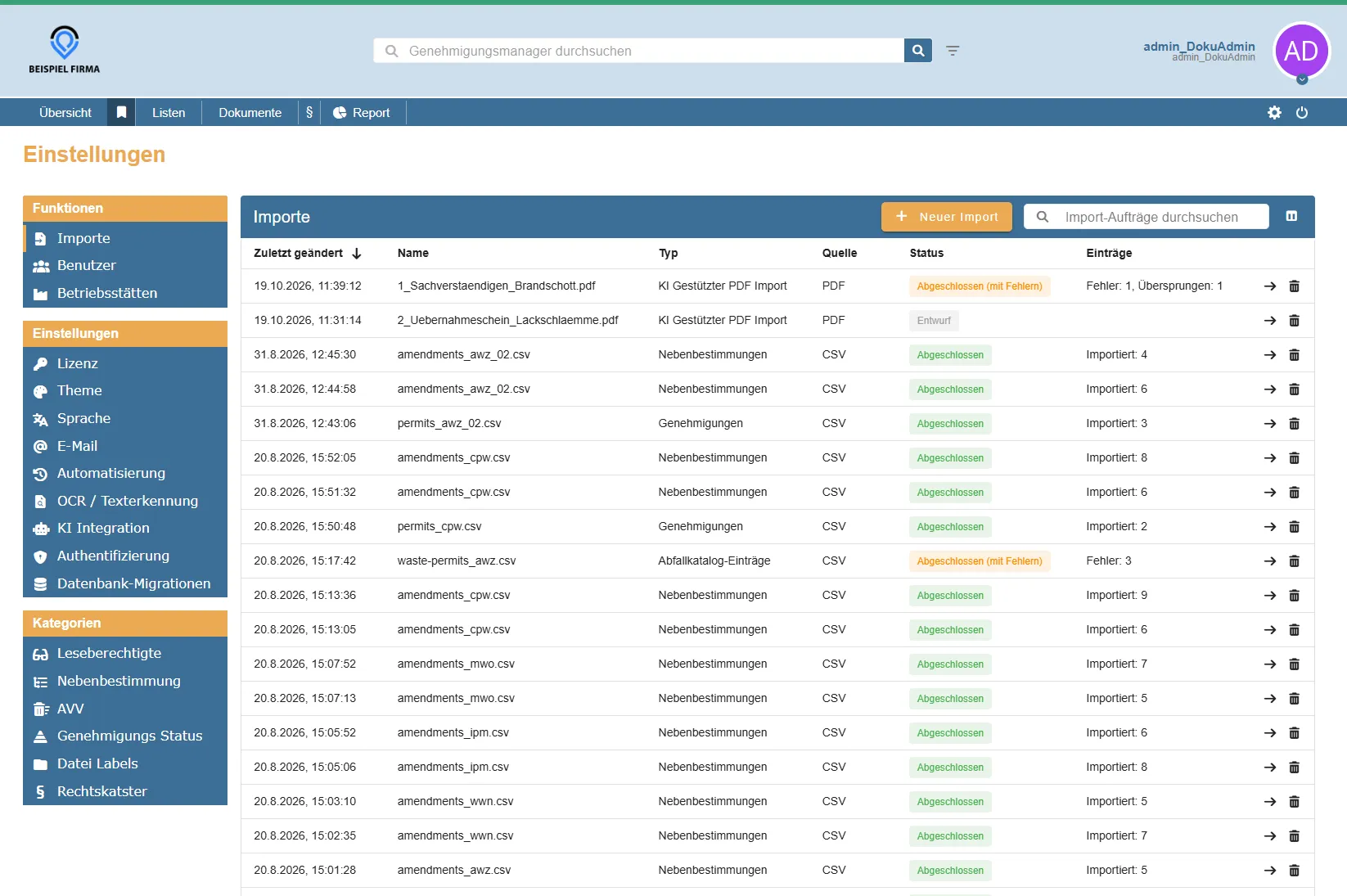Open the search filter options icon
The height and width of the screenshot is (896, 1347).
point(953,51)
